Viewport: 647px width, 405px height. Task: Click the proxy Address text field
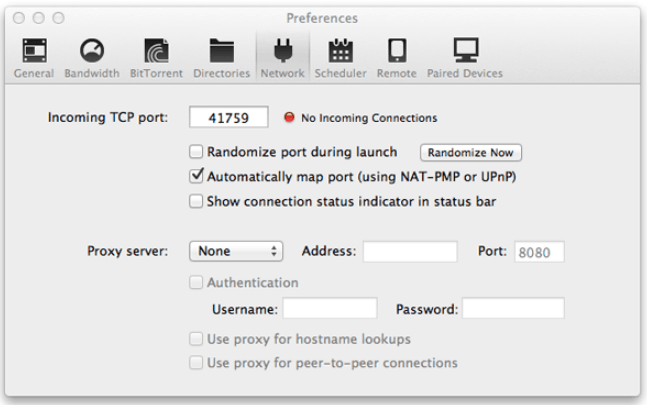409,252
